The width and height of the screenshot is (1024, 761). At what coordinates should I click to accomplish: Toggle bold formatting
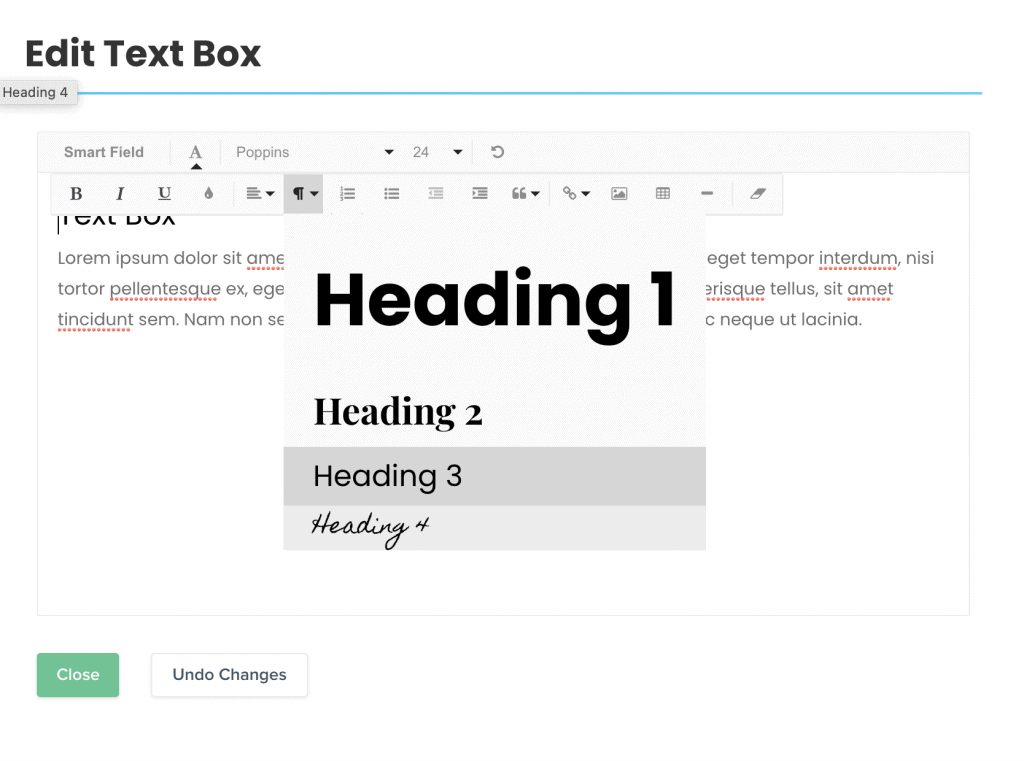coord(76,194)
